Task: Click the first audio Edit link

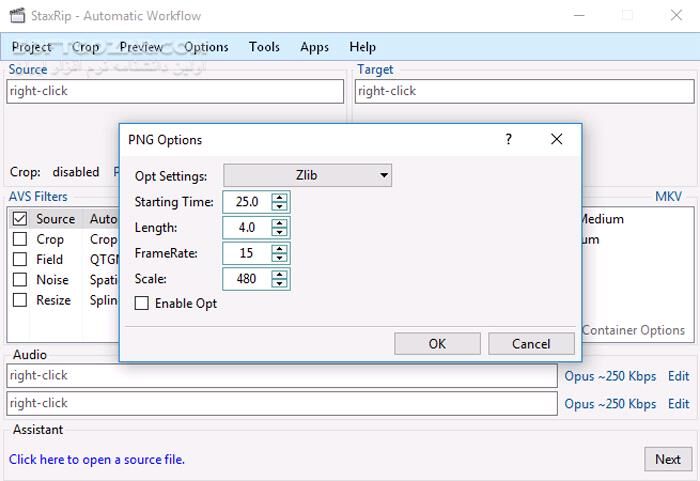Action: 678,376
